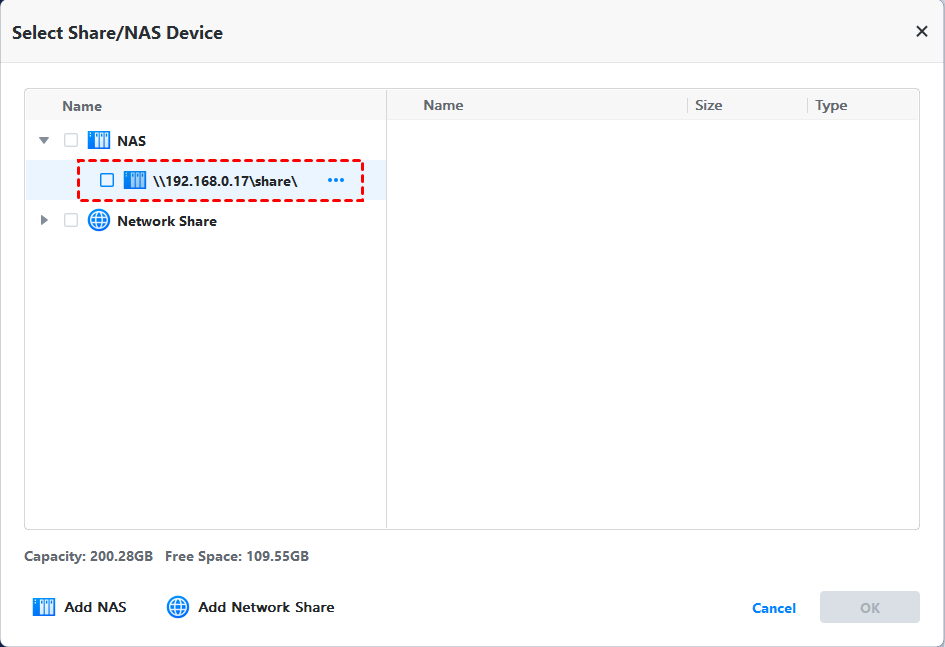The image size is (945, 647).
Task: Click the right pane Name column header
Action: point(443,105)
